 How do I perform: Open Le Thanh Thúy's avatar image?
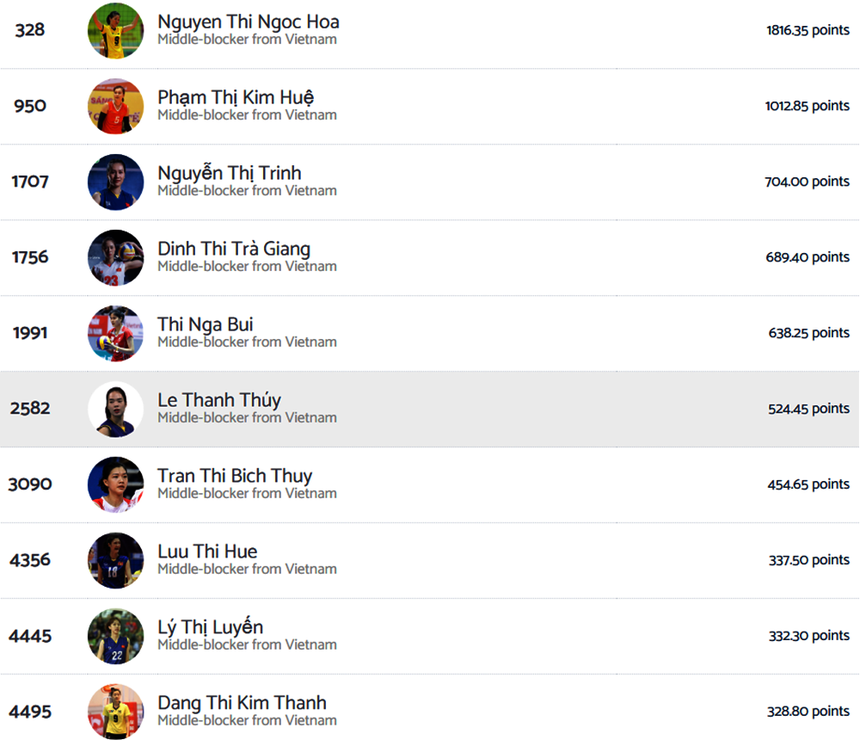click(115, 409)
